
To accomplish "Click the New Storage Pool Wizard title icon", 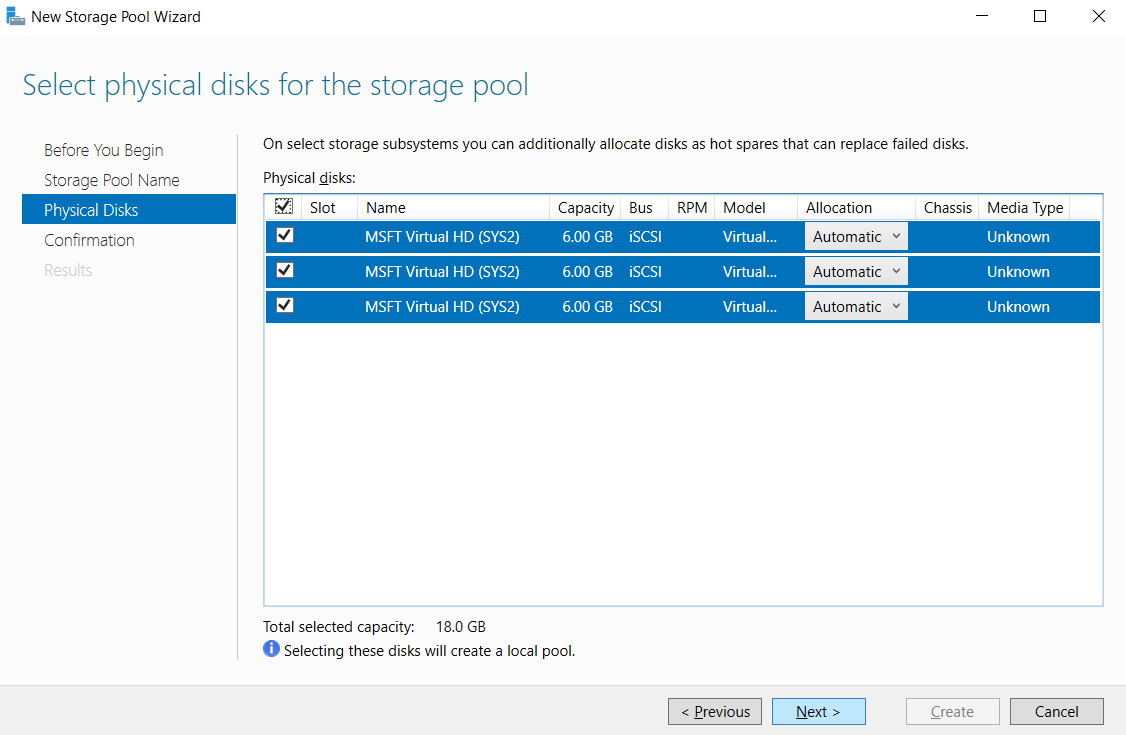I will pos(15,16).
